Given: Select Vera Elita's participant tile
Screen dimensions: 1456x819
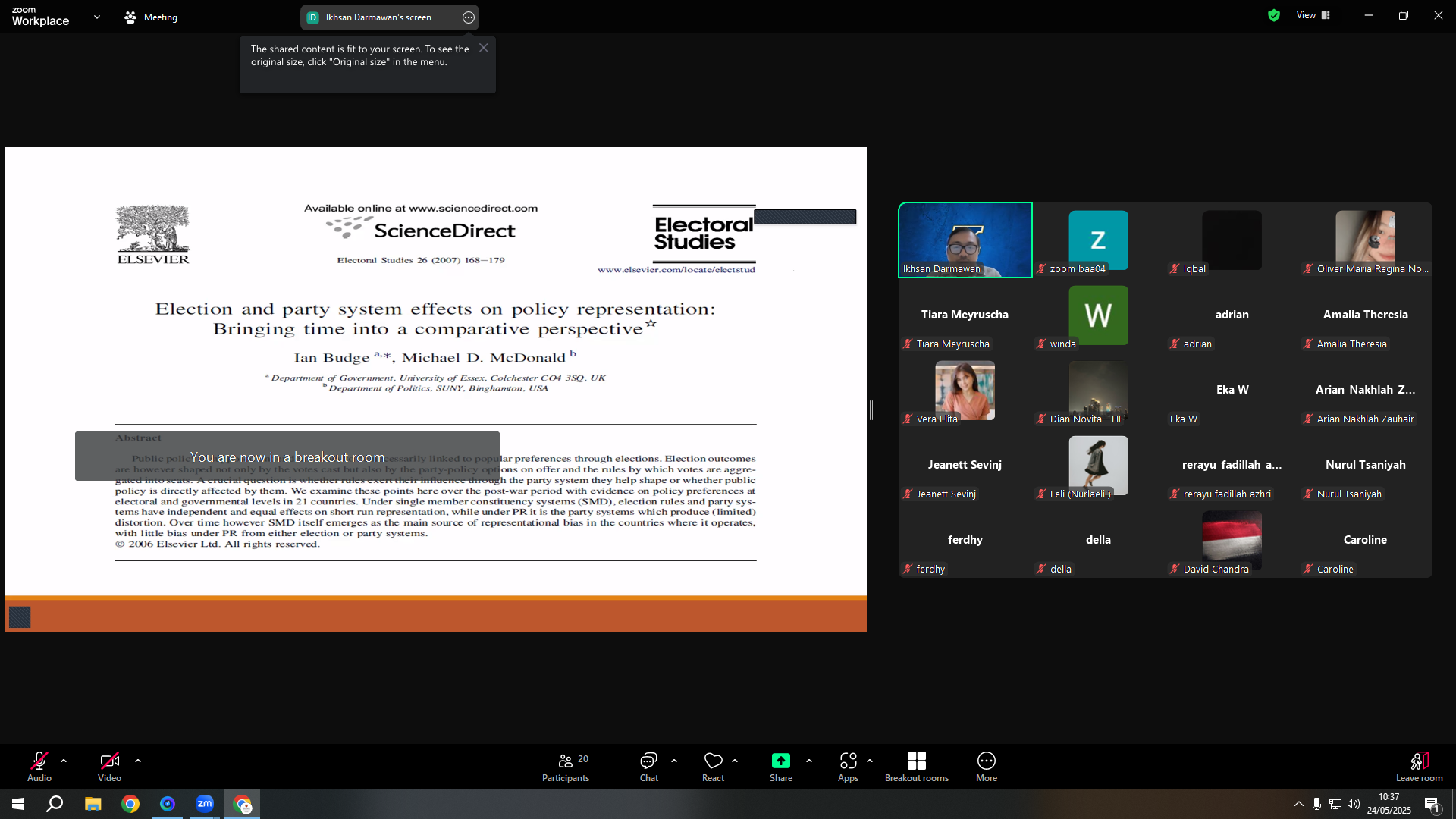Looking at the screenshot, I should pos(965,390).
